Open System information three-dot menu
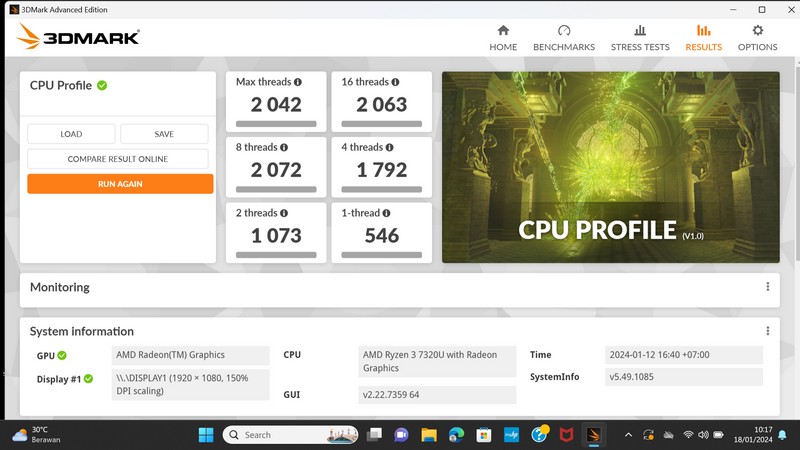The height and width of the screenshot is (450, 800). (767, 331)
